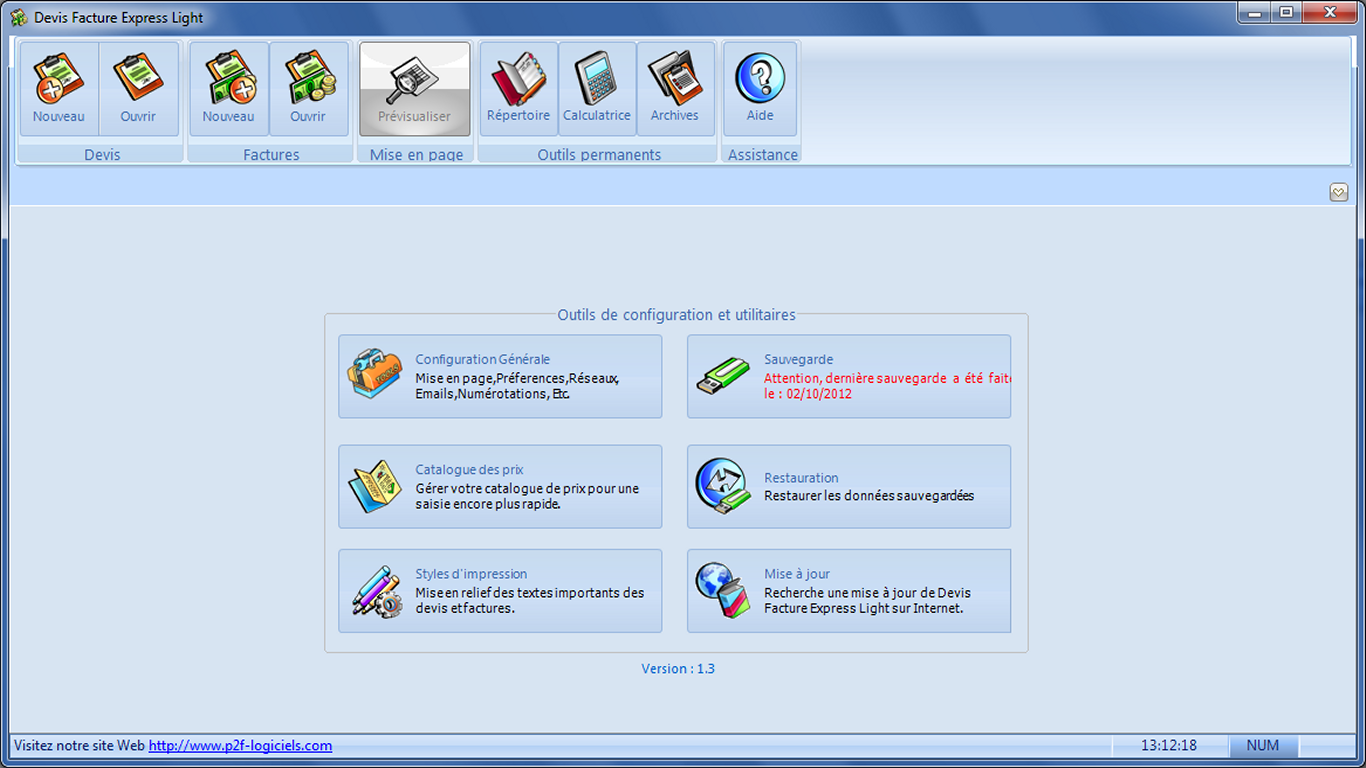Click the Version : 1.3 text
Image resolution: width=1366 pixels, height=768 pixels.
click(678, 669)
